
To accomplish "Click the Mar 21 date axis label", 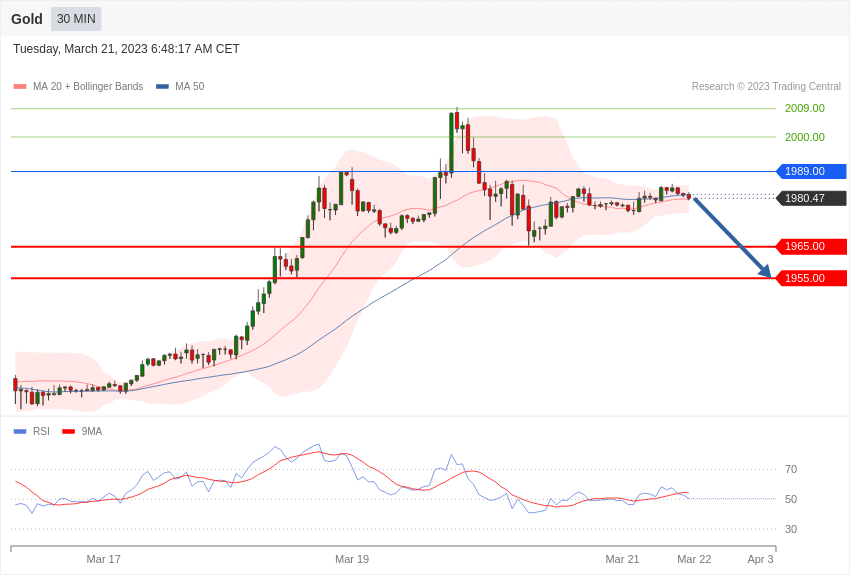I will [x=622, y=559].
